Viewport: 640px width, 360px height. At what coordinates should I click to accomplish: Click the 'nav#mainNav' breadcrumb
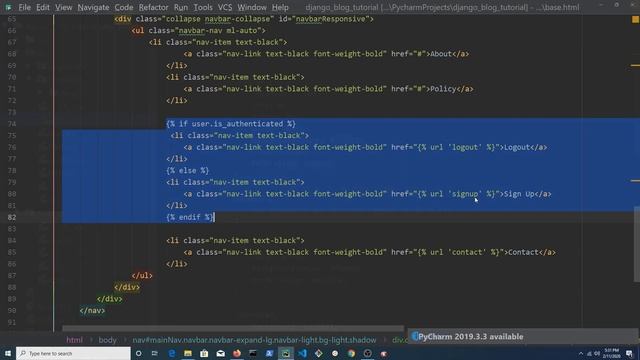point(254,340)
